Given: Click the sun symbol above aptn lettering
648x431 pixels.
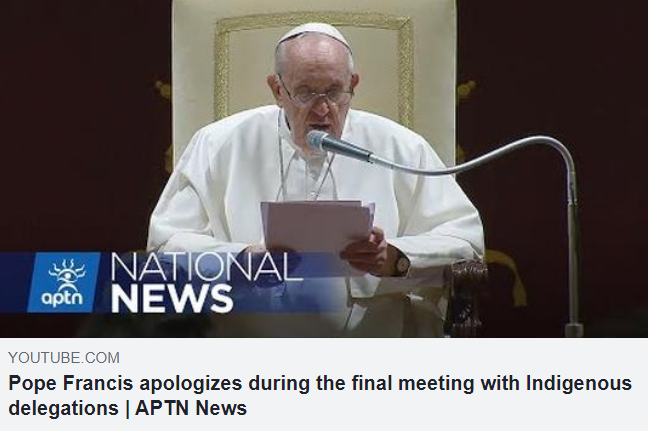Looking at the screenshot, I should (66, 274).
